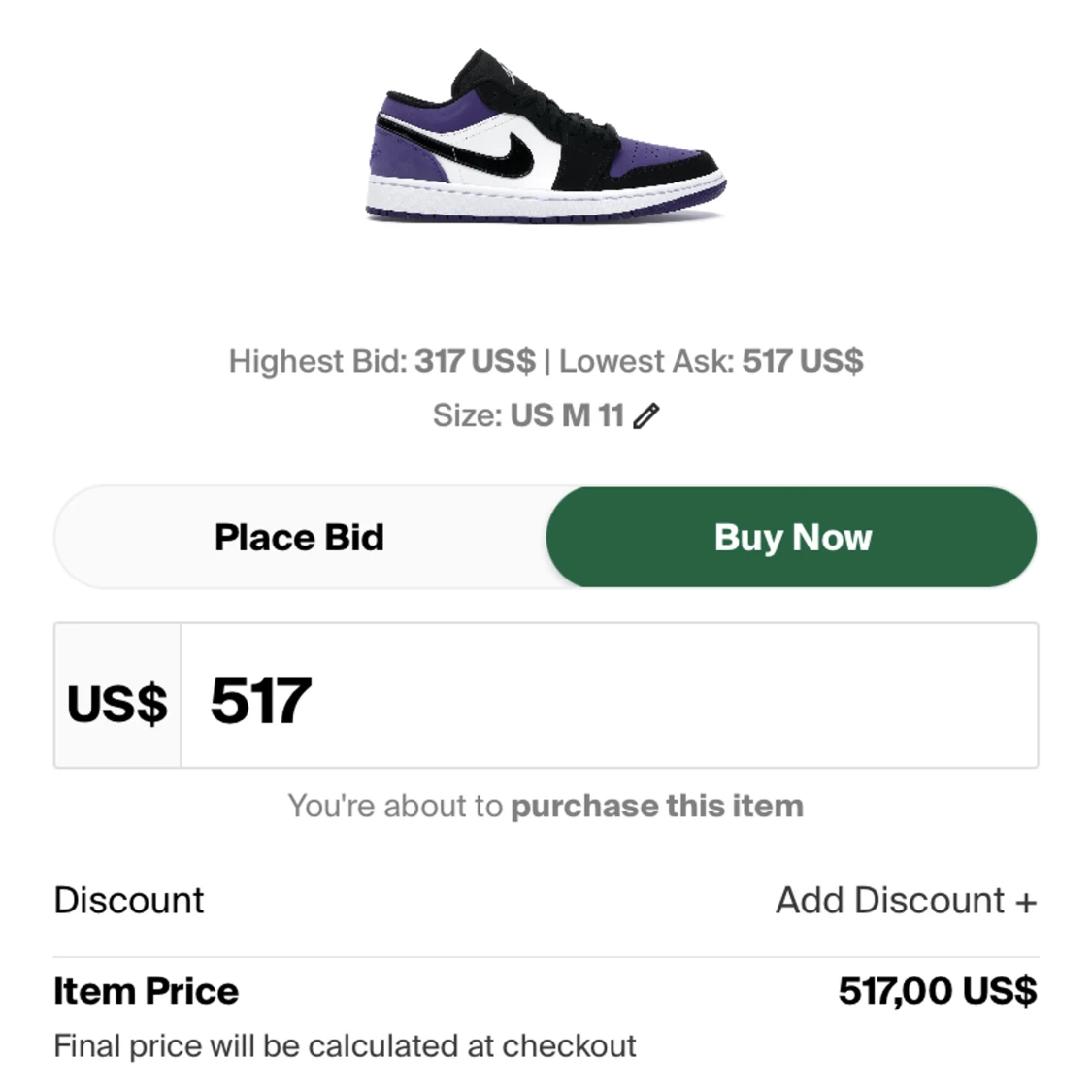Apply a promo via Add Discount
This screenshot has width=1092, height=1092.
tap(905, 900)
